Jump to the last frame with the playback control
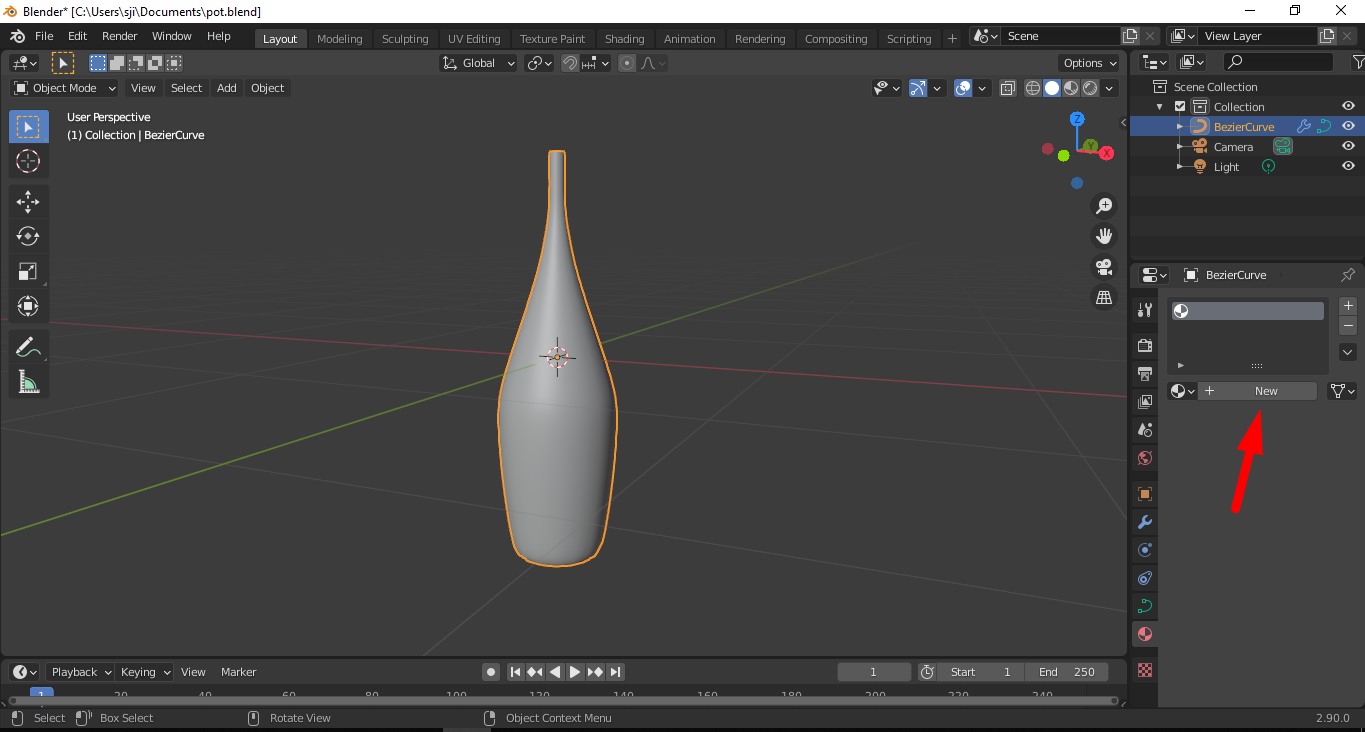The width and height of the screenshot is (1365, 732). pyautogui.click(x=616, y=671)
